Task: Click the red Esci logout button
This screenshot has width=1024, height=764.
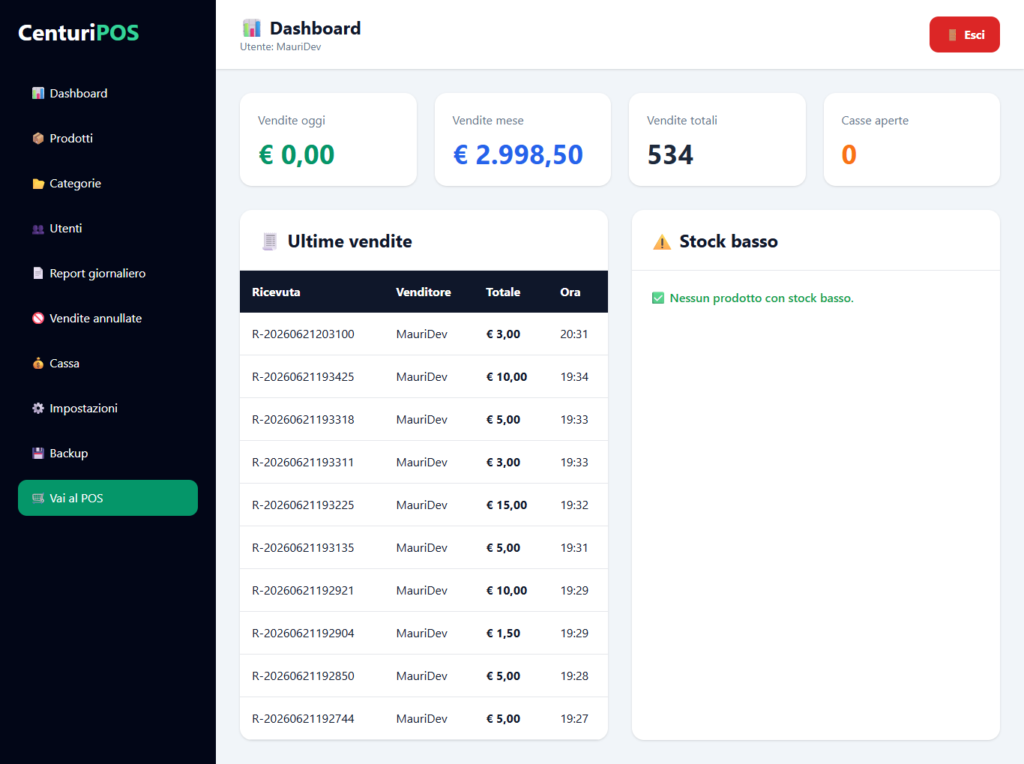Action: pos(964,35)
